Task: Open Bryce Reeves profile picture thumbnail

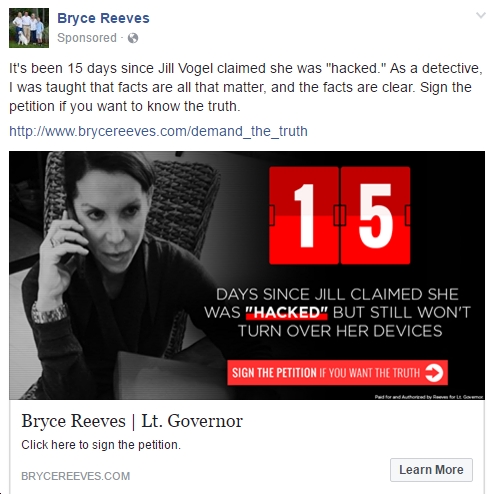Action: 29,28
